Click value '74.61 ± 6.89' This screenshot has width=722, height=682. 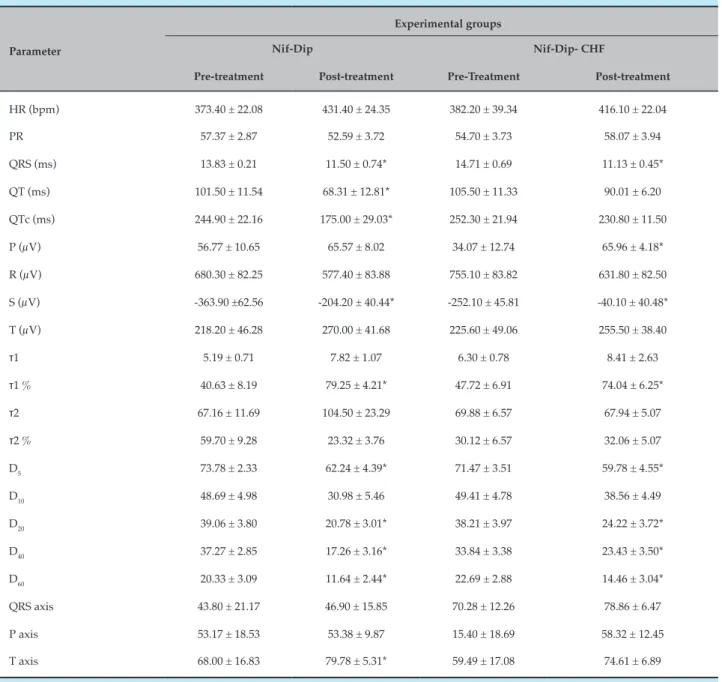(x=632, y=661)
